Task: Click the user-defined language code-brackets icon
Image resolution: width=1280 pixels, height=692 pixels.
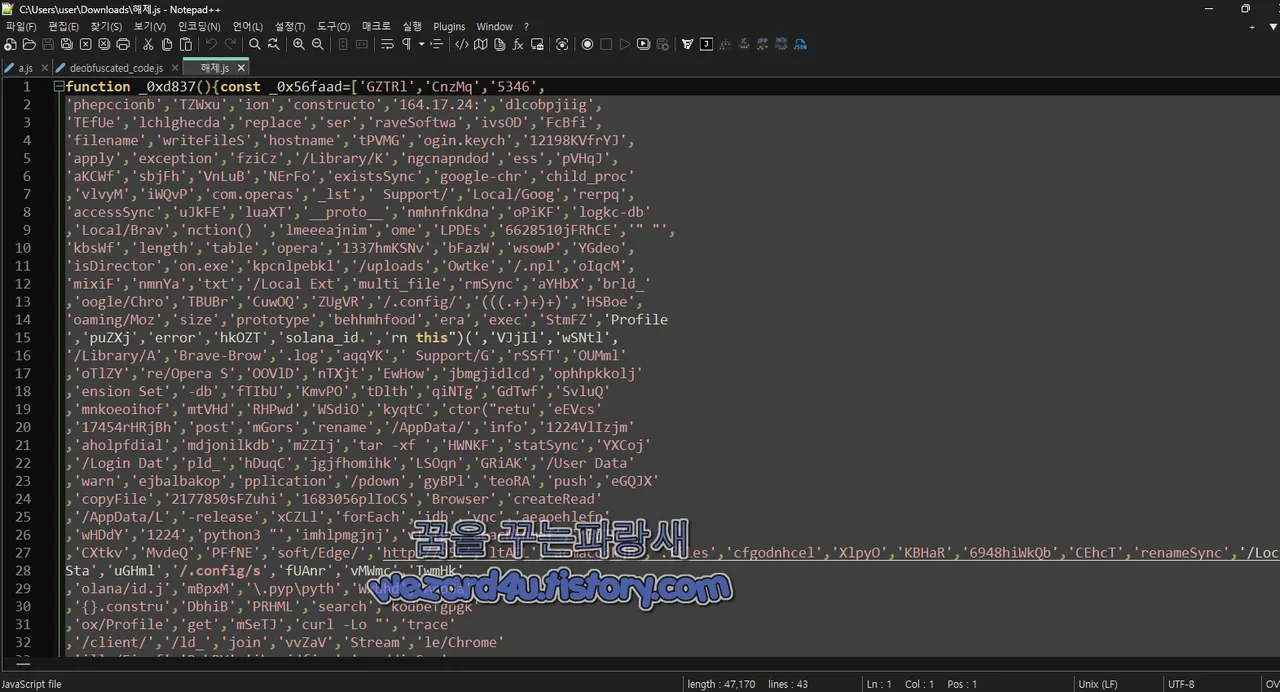Action: pyautogui.click(x=461, y=44)
